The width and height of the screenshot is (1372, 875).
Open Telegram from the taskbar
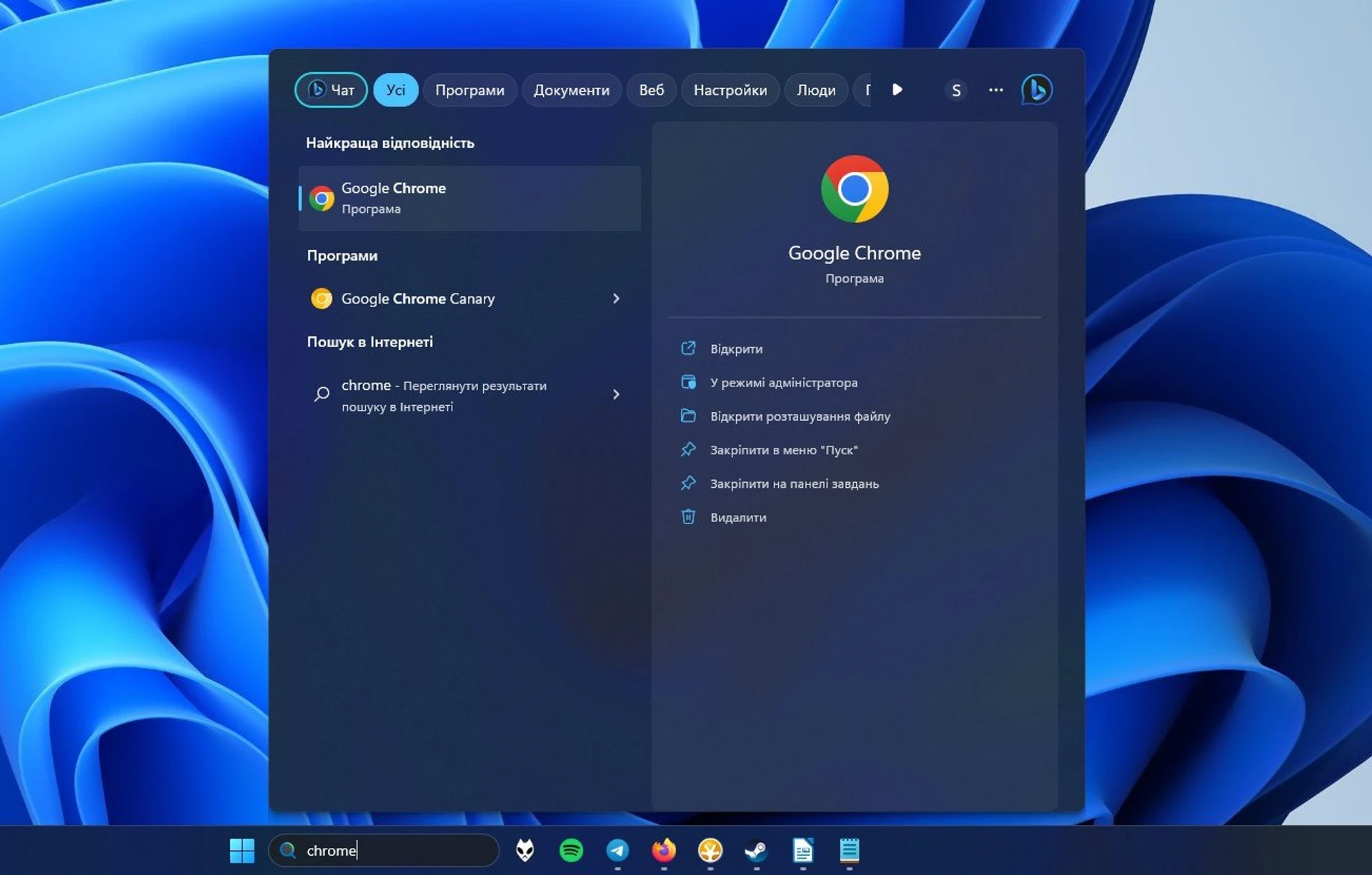(617, 850)
